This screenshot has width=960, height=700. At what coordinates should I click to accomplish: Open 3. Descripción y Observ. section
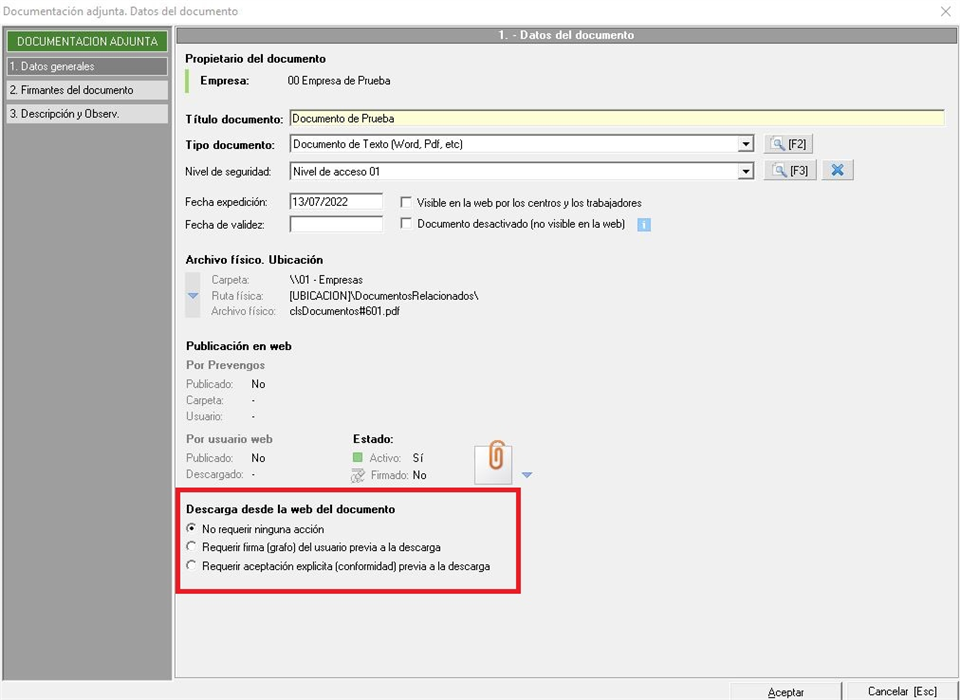point(87,114)
